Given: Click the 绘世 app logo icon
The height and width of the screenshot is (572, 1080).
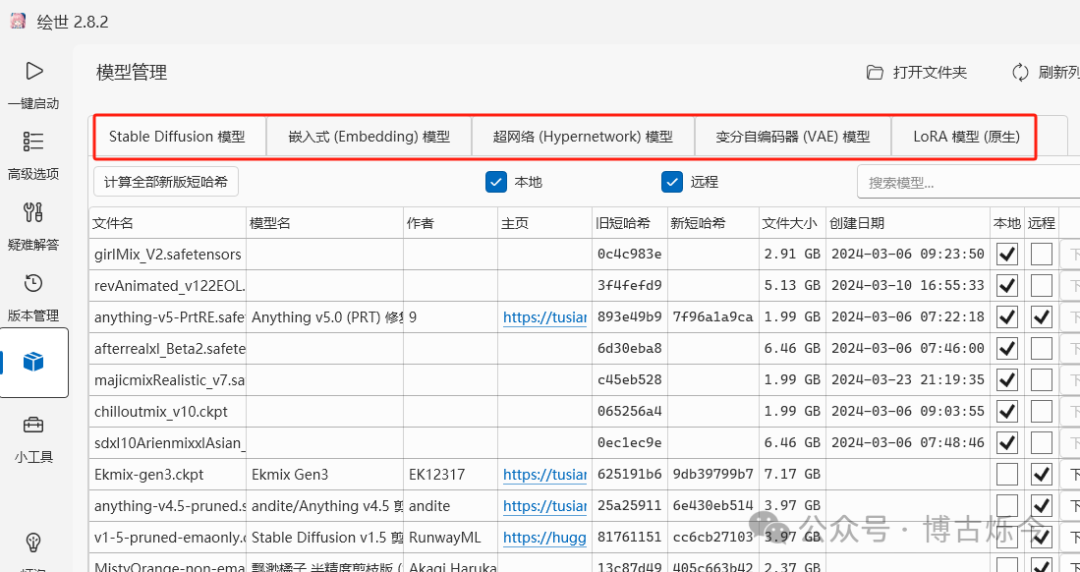Looking at the screenshot, I should 18,21.
